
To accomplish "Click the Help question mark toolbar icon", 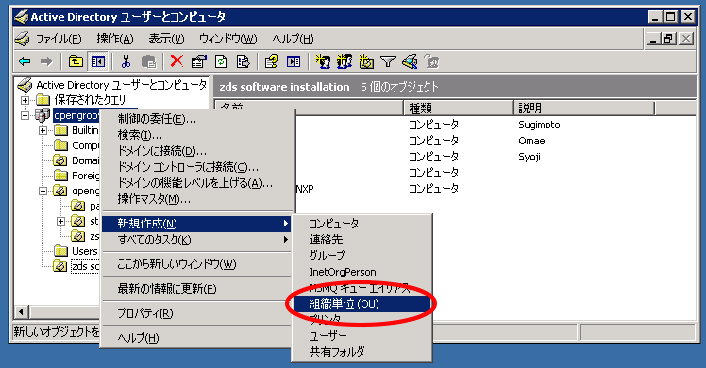I will click(x=271, y=61).
